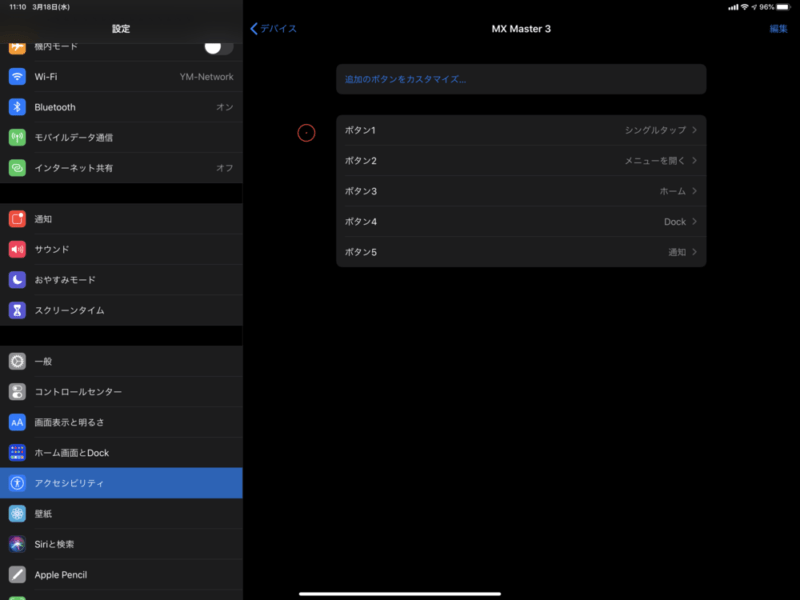Tap the ボタン1 row label

360,130
